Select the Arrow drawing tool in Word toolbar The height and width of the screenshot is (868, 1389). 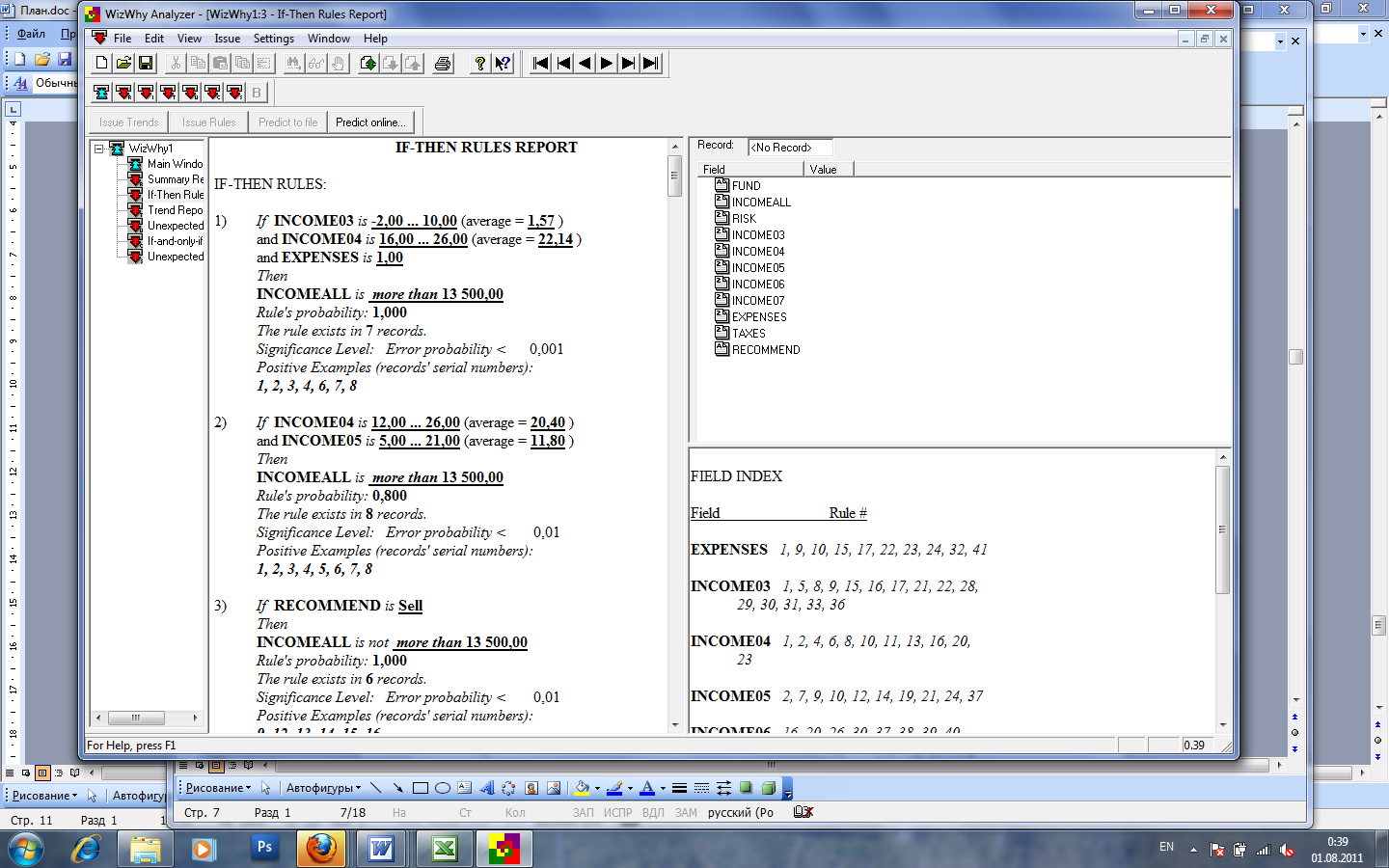coord(397,788)
